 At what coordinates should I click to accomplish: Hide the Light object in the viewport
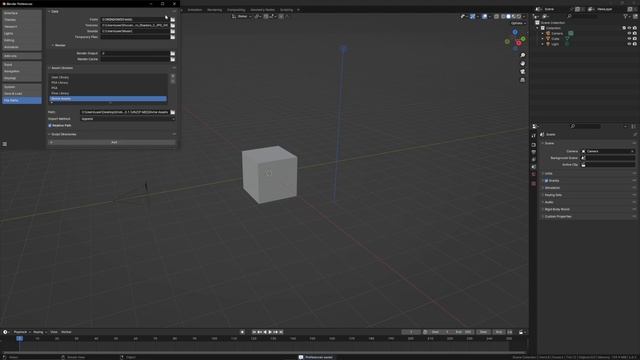629,44
